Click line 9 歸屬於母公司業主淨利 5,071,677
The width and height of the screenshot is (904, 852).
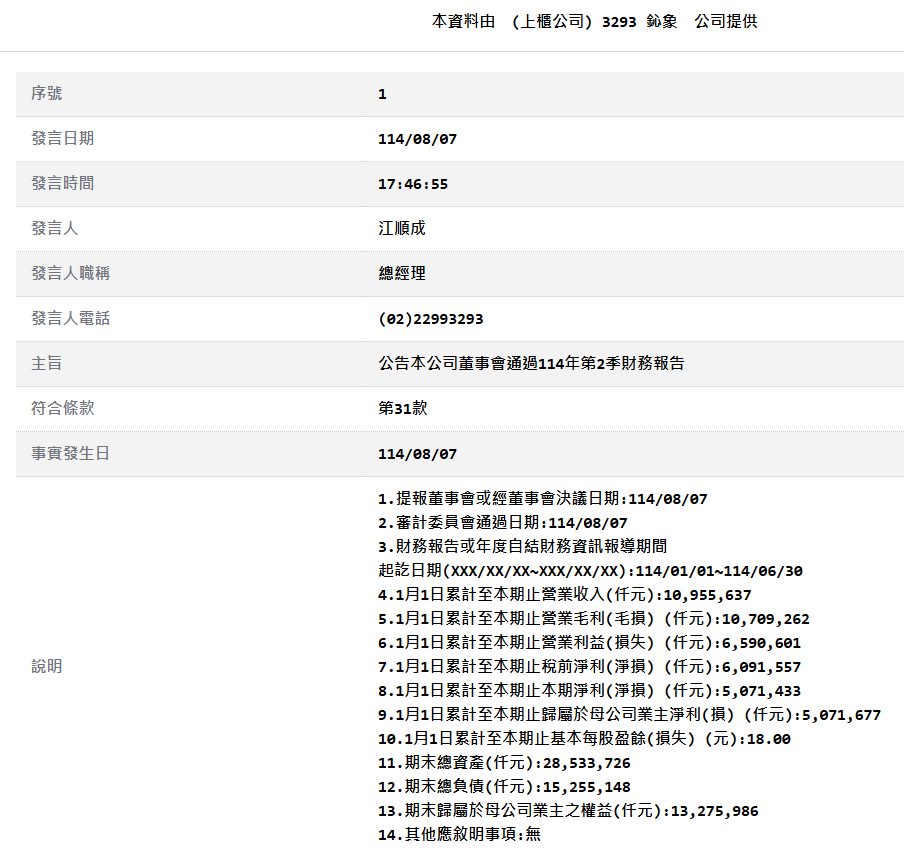[x=630, y=715]
